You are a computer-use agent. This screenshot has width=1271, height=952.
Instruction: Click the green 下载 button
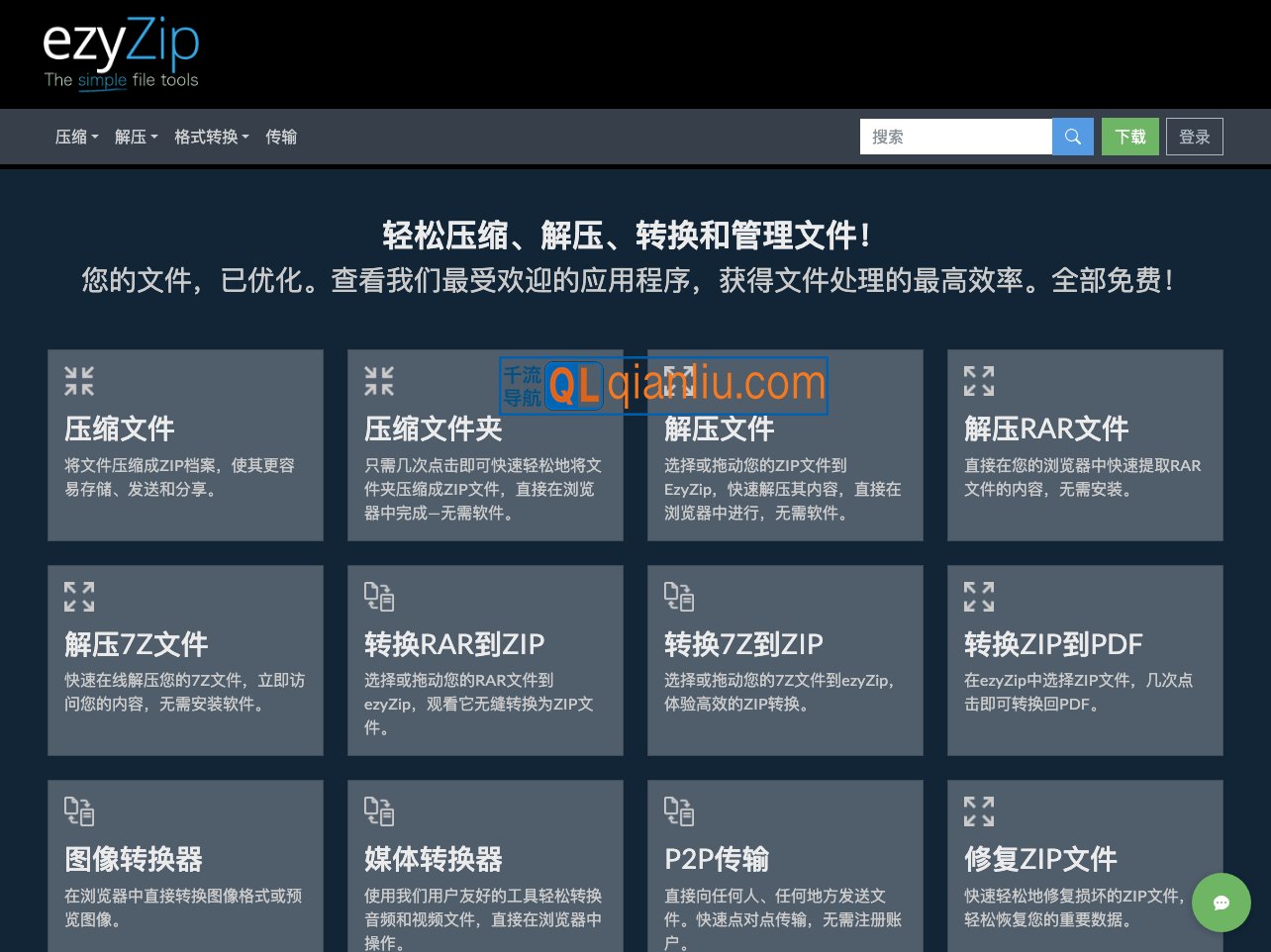(x=1129, y=137)
